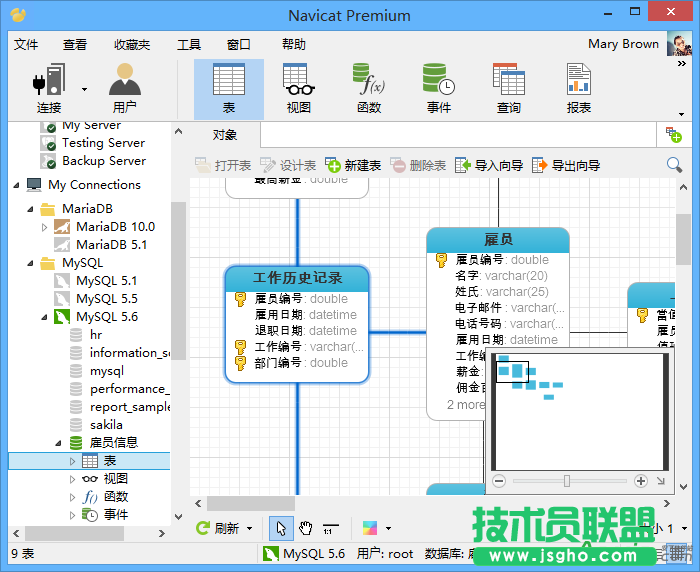Expand the 视图 tree node
This screenshot has width=700, height=572.
(x=72, y=479)
